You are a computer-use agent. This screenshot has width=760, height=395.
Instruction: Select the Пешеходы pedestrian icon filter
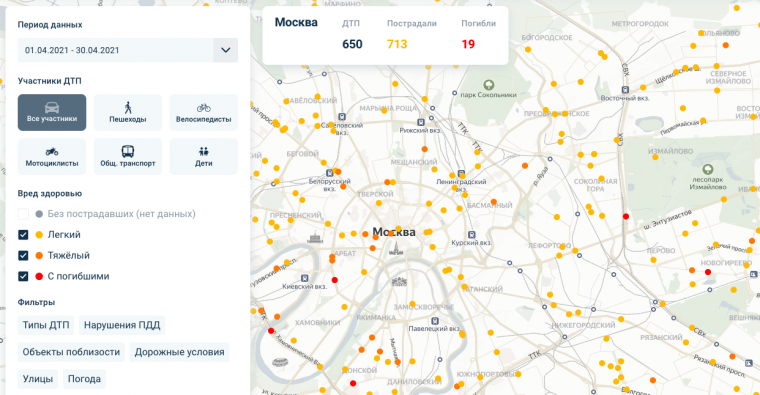[128, 107]
